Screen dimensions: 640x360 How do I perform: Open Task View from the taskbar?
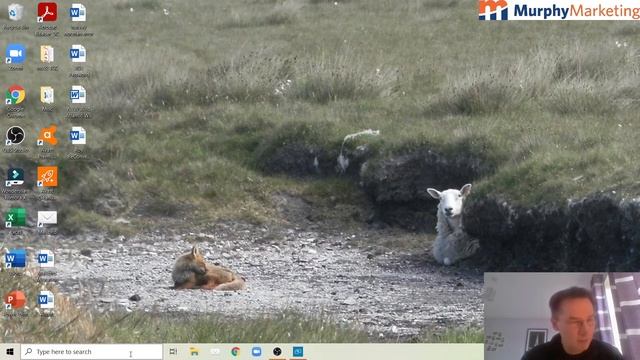(x=173, y=351)
